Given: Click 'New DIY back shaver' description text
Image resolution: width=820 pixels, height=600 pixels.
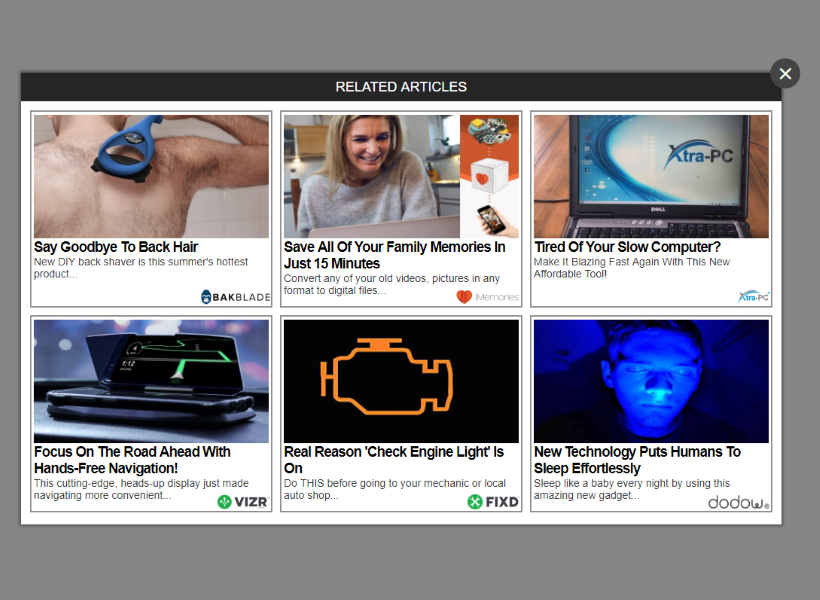Looking at the screenshot, I should coord(141,268).
